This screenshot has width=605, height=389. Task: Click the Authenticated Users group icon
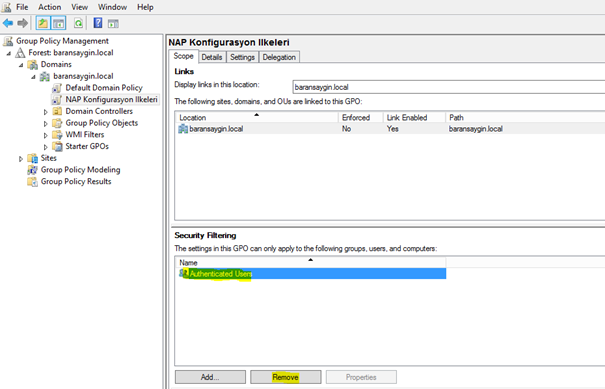184,274
